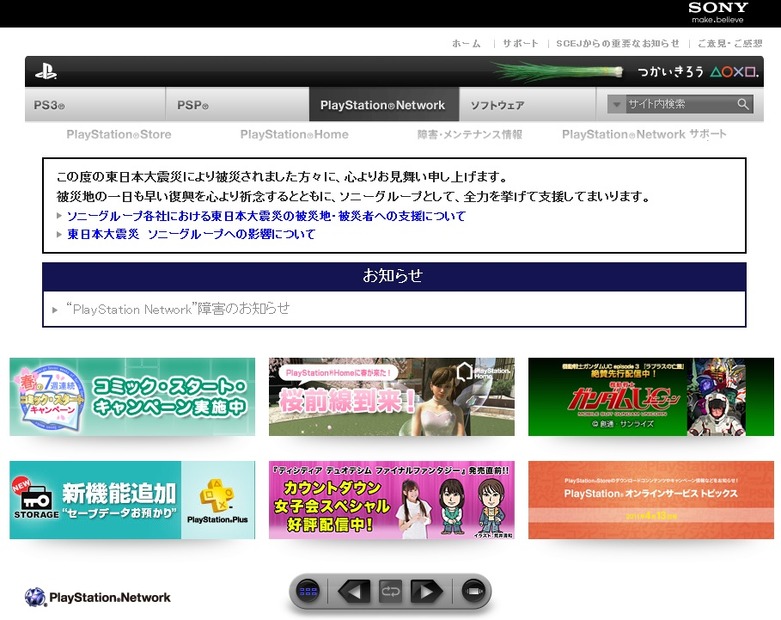Click the grid view control icon
781x620 pixels.
pos(308,592)
